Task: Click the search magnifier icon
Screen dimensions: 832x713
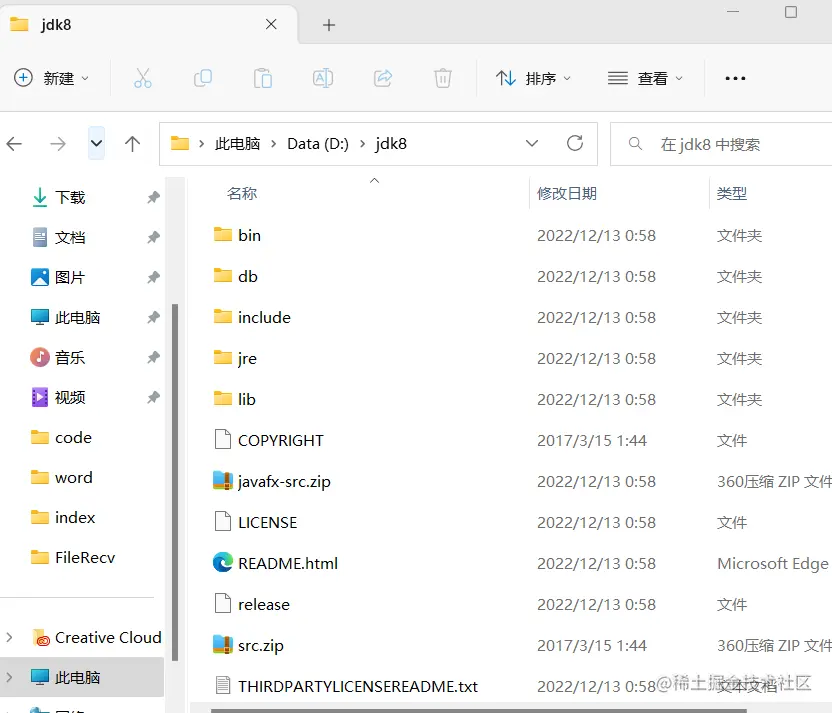Action: pyautogui.click(x=635, y=143)
